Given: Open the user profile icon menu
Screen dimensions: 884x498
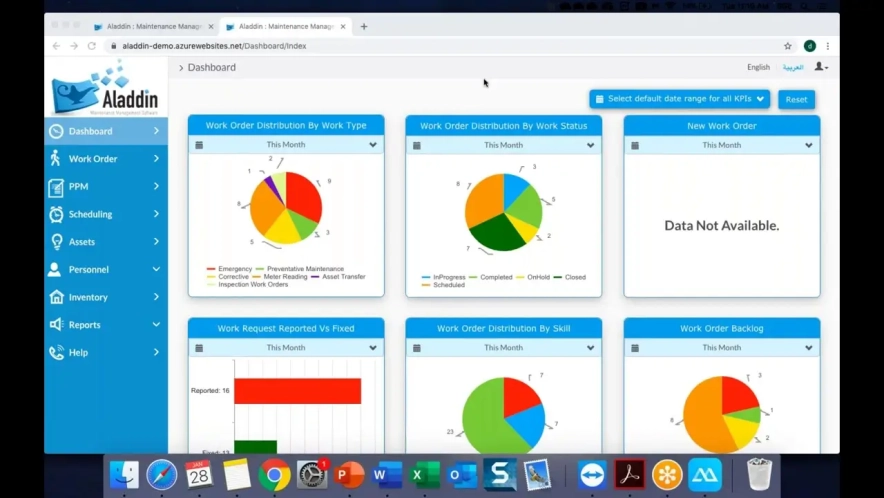Looking at the screenshot, I should pyautogui.click(x=820, y=67).
